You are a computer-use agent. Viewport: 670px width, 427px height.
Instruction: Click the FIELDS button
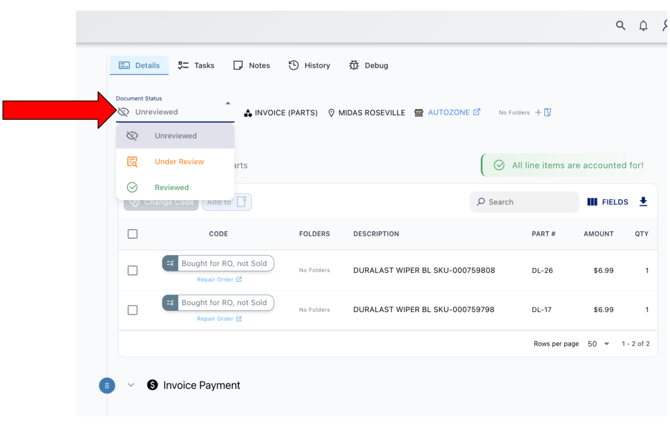tap(607, 202)
